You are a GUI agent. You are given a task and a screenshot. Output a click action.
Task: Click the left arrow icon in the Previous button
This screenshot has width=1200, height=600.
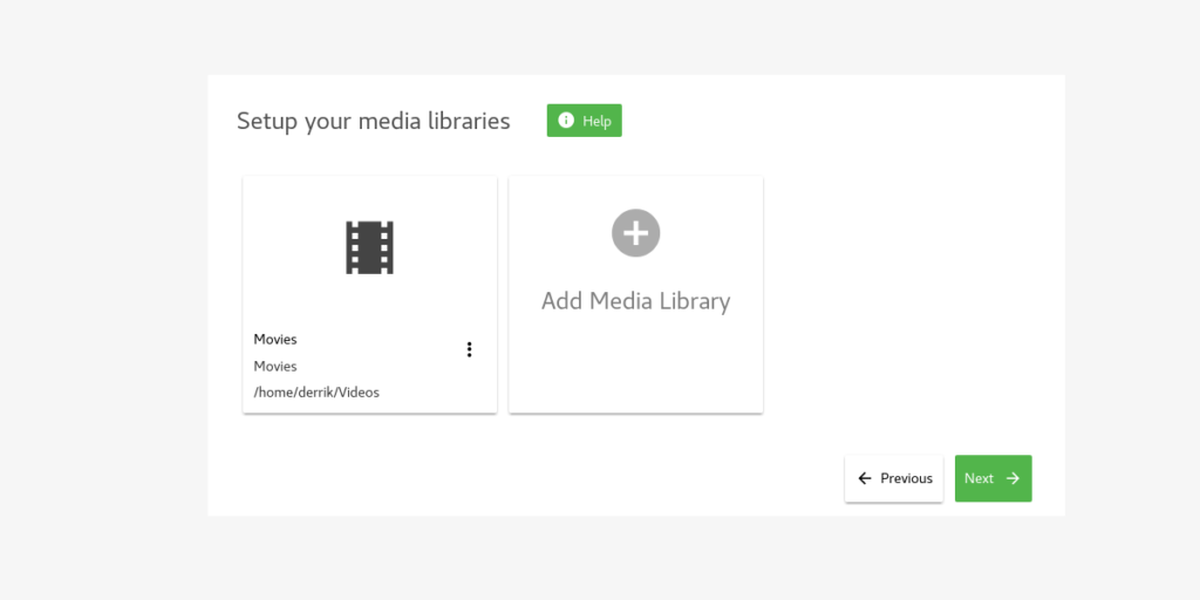point(865,479)
